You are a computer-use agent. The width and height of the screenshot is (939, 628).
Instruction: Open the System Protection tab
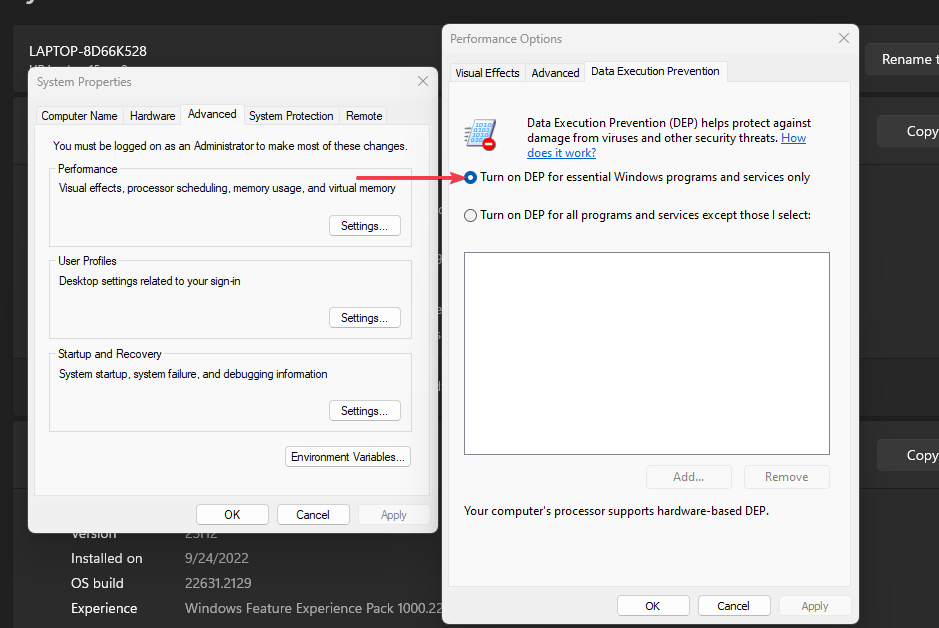pyautogui.click(x=291, y=116)
